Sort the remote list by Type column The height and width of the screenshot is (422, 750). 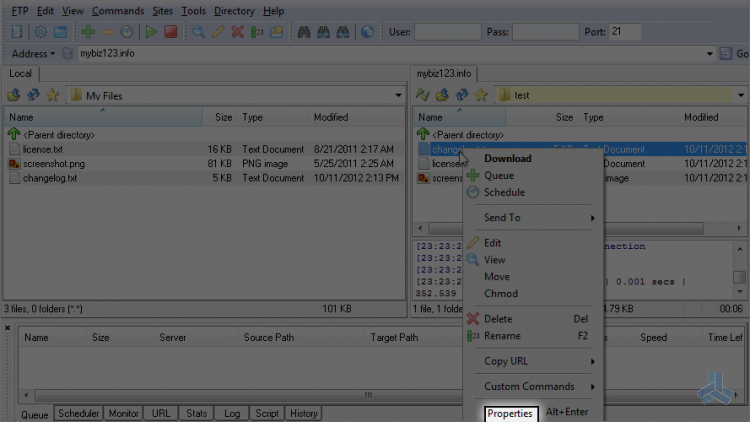(629, 117)
